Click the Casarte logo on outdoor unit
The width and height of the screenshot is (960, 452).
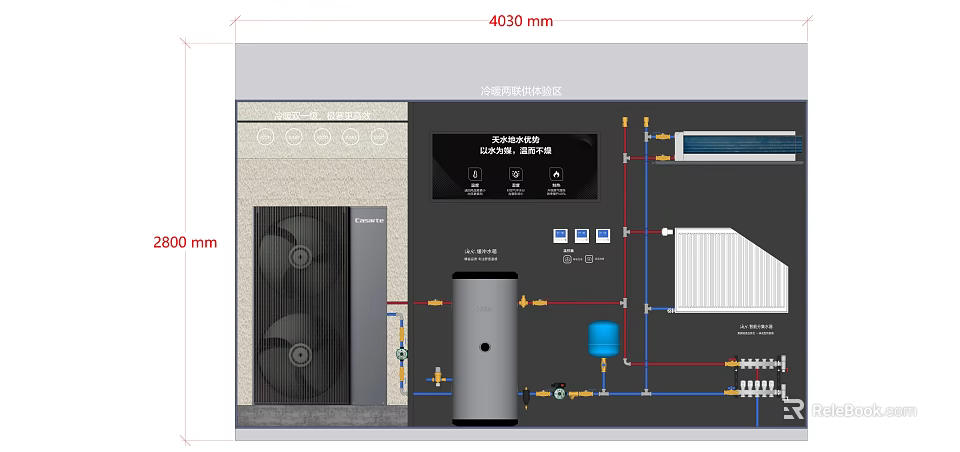[x=369, y=220]
